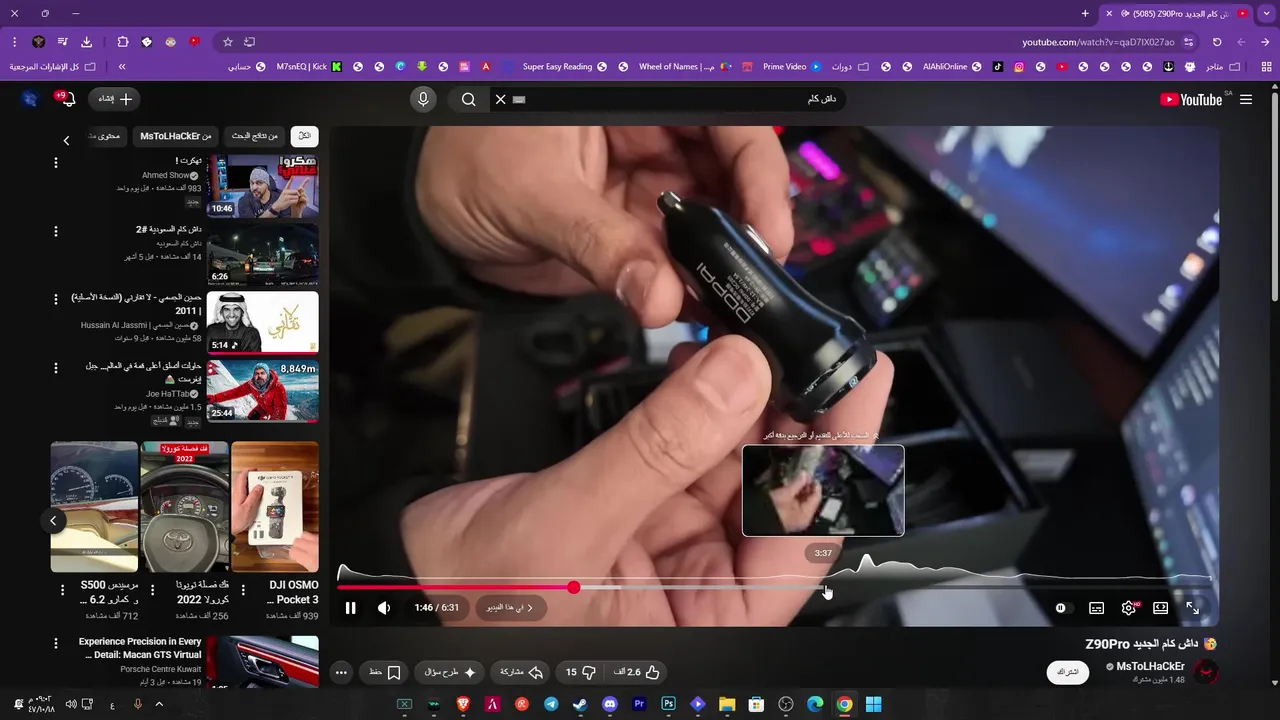This screenshot has height=720, width=1280.
Task: Open the Super Easy Reading bookmark
Action: tap(564, 67)
